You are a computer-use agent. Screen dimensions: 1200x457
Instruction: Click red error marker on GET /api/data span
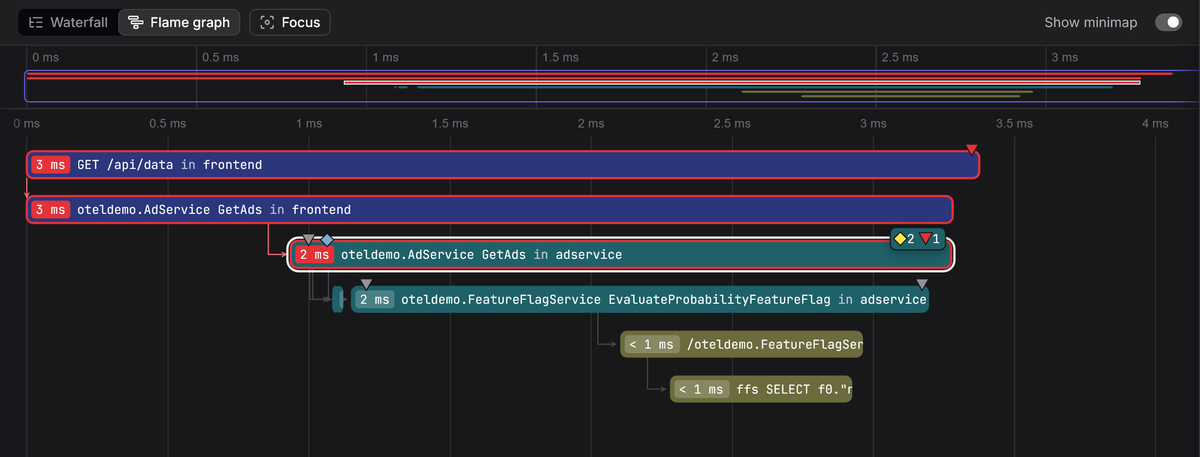(x=971, y=150)
